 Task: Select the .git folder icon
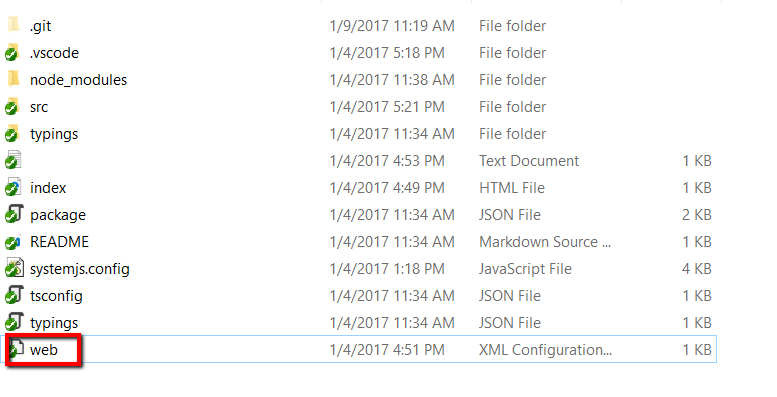[14, 25]
